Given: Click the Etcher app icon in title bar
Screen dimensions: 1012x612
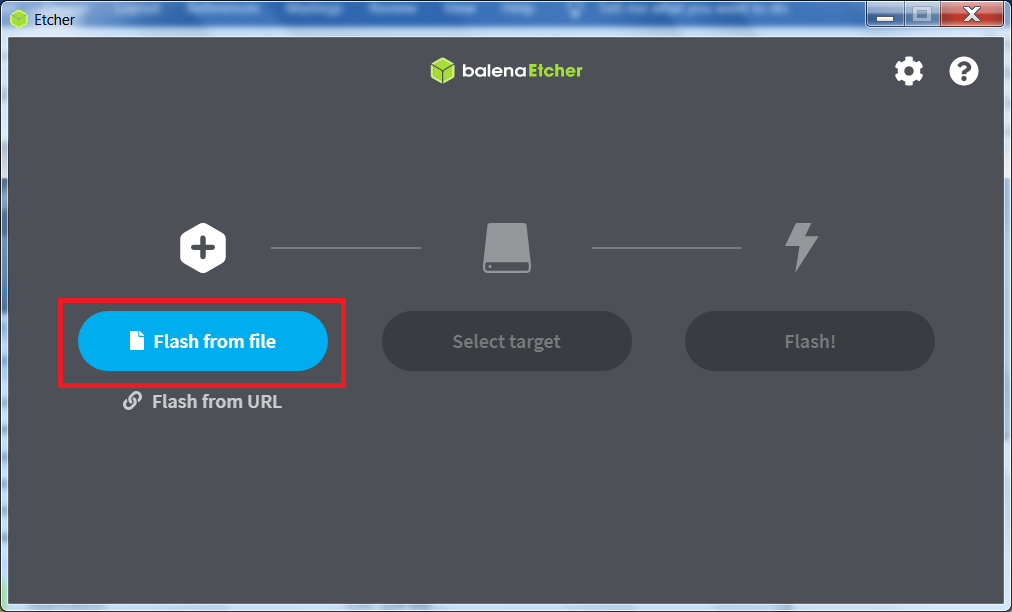Looking at the screenshot, I should (19, 19).
